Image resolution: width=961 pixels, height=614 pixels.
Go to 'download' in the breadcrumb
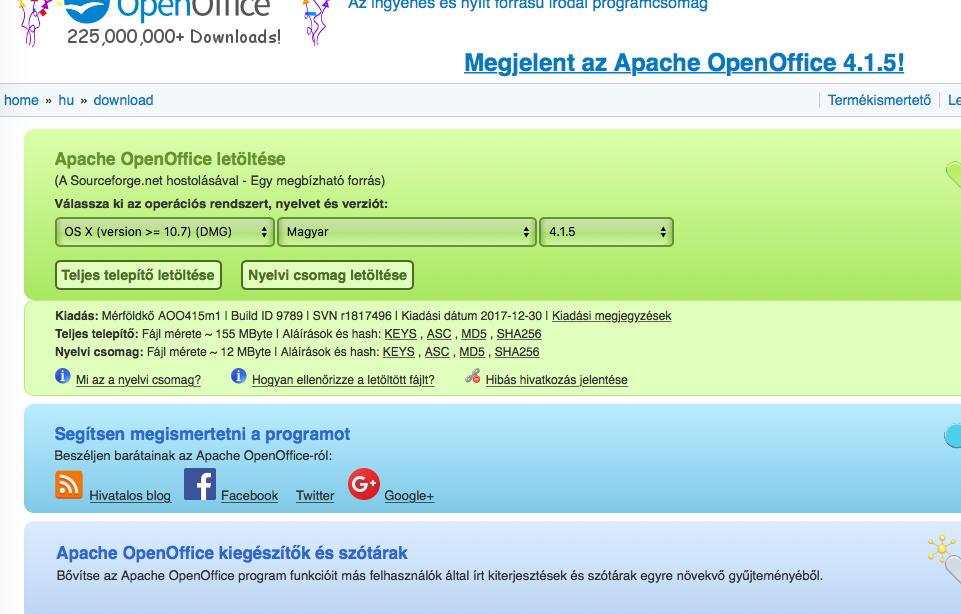[123, 100]
